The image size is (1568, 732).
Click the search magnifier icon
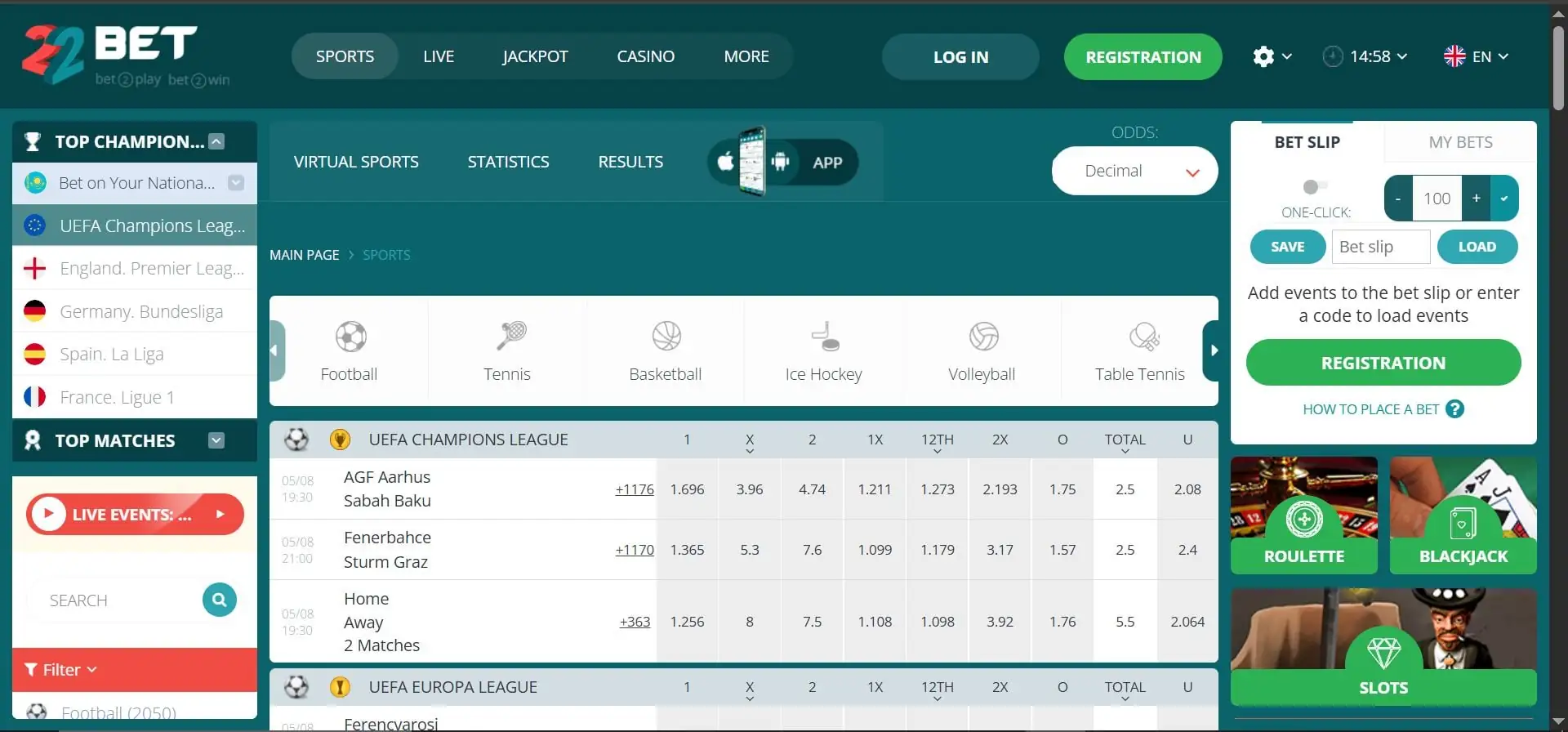point(219,600)
